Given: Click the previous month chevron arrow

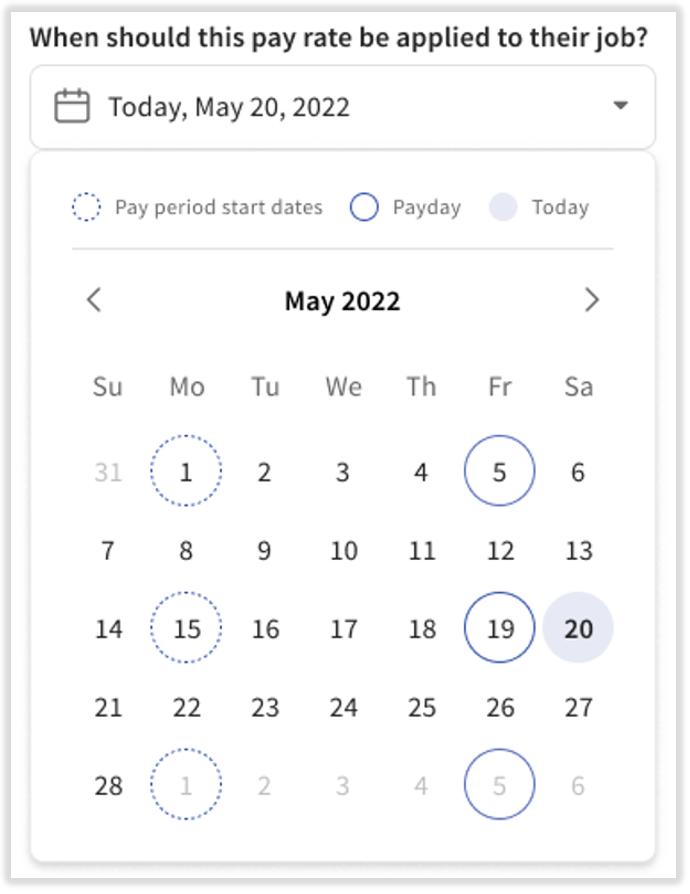Looking at the screenshot, I should click(96, 300).
